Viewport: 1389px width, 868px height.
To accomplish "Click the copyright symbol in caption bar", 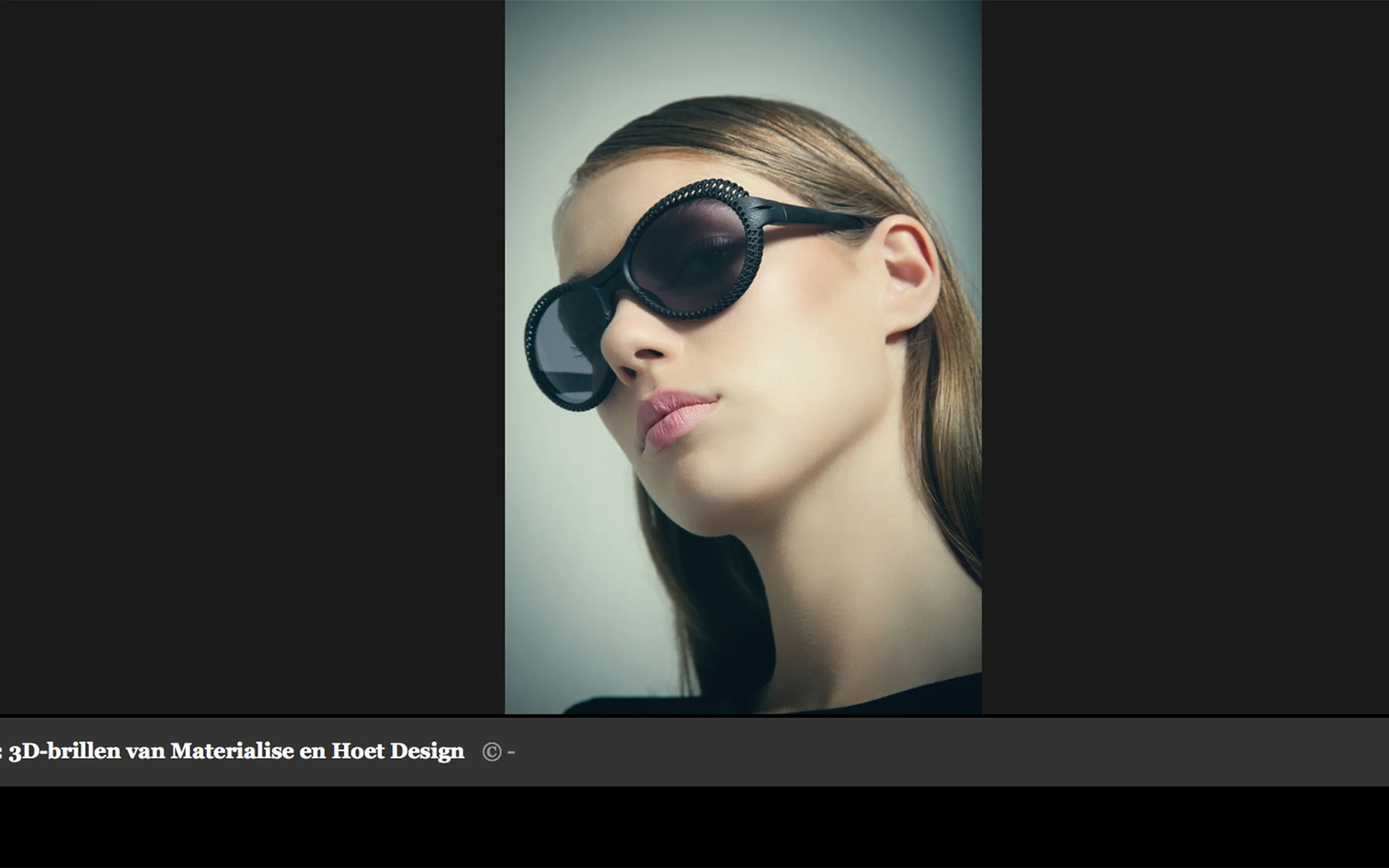I will pos(492,751).
